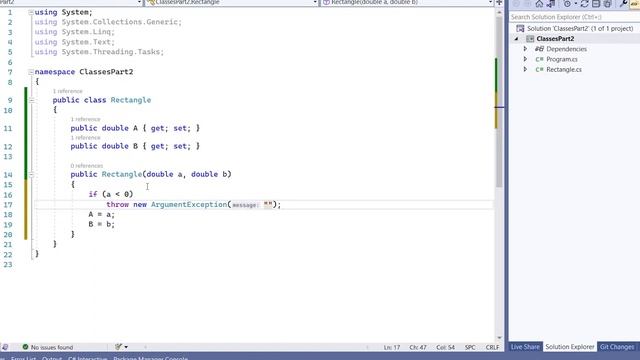Click '0 references' above the constructor

coord(87,166)
